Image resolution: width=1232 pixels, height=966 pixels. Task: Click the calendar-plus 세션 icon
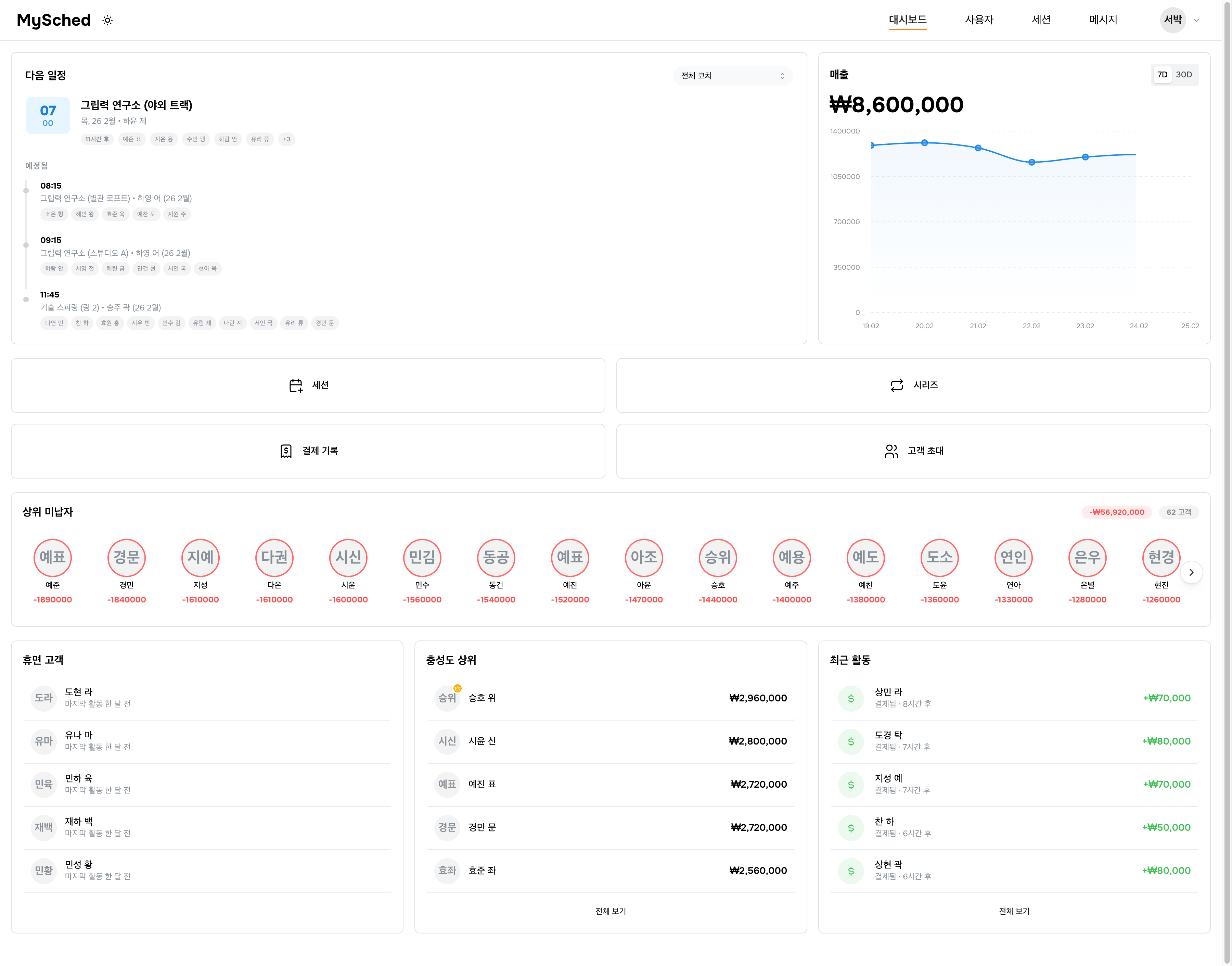(296, 385)
